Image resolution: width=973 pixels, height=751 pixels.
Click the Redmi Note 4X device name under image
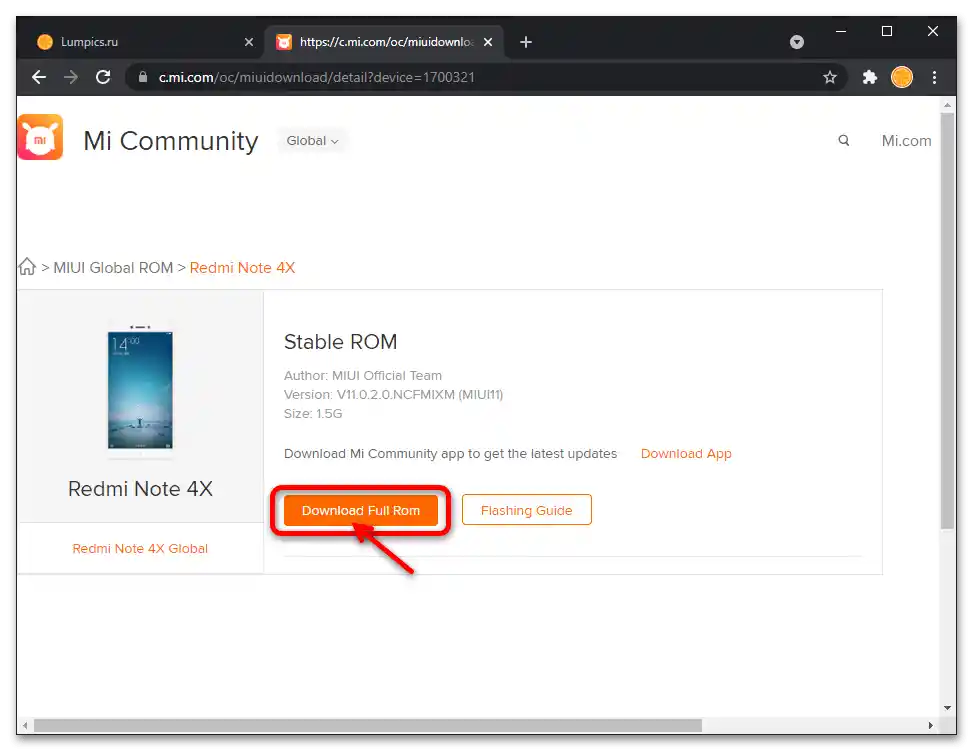(140, 488)
